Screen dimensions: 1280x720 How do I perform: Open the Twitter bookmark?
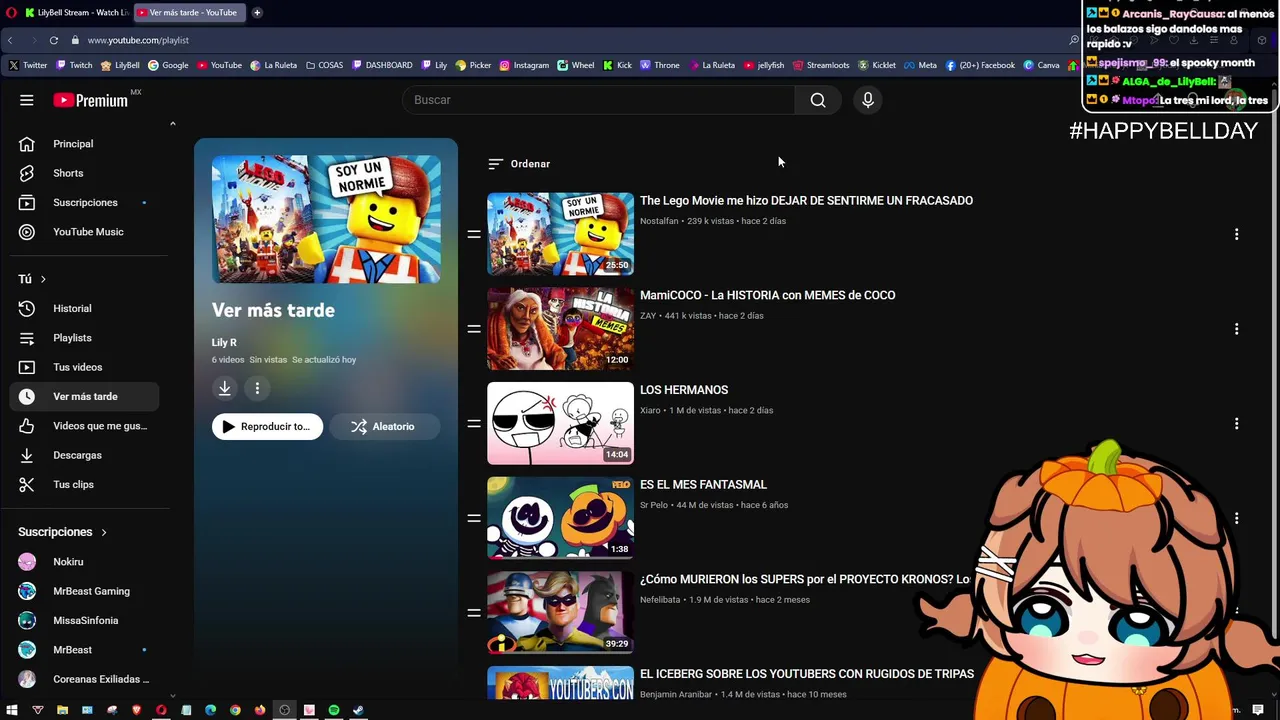pos(28,65)
